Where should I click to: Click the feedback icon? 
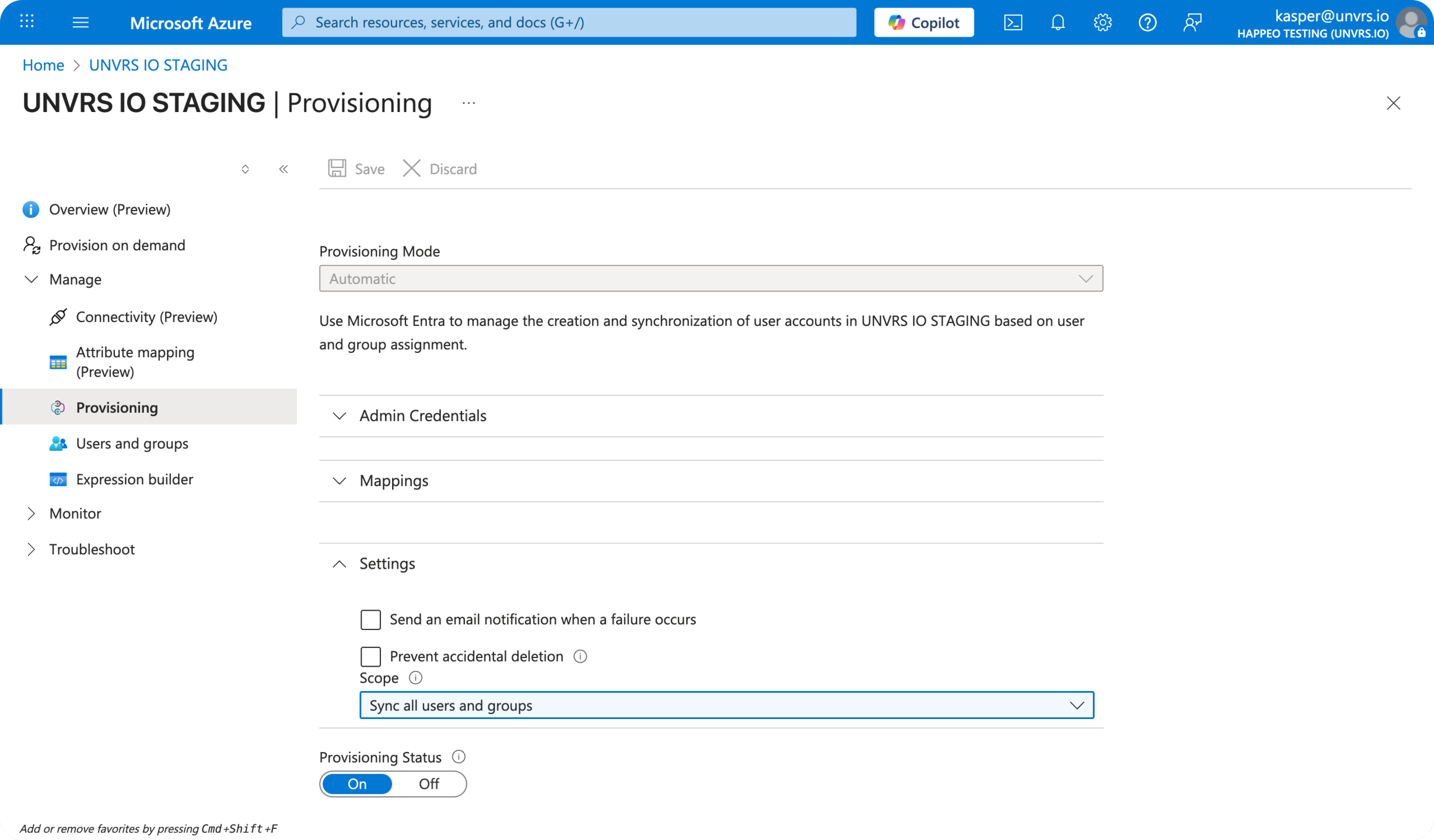(x=1193, y=22)
